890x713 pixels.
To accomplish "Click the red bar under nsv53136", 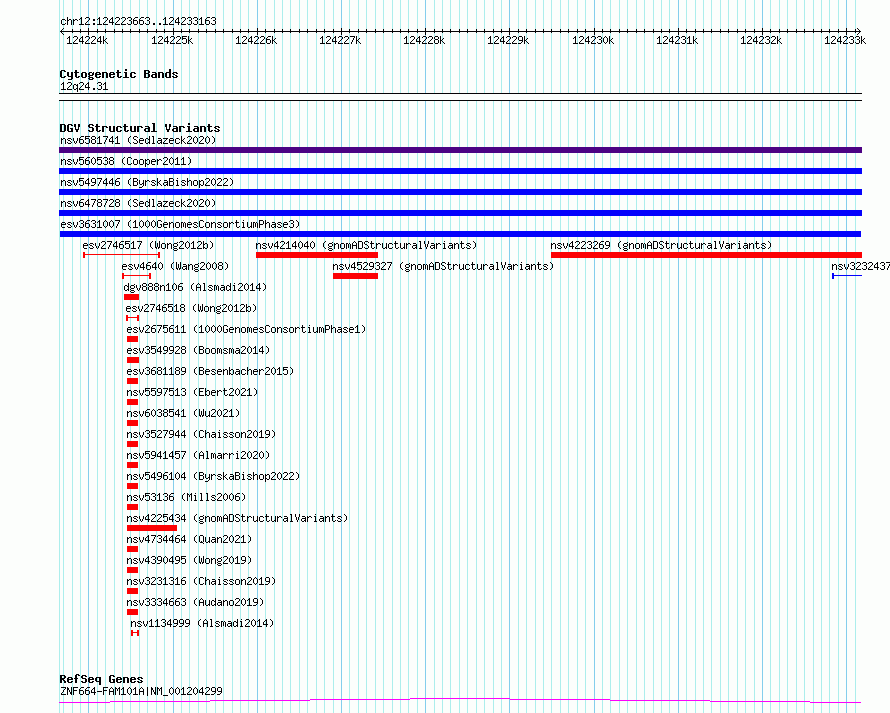I will point(132,507).
